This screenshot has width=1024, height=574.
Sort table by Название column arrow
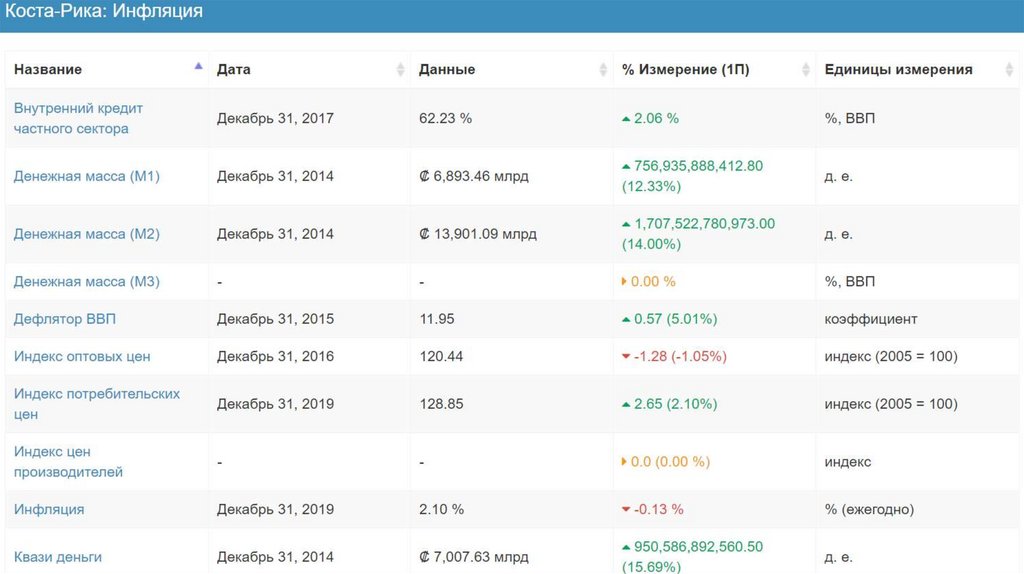[198, 67]
